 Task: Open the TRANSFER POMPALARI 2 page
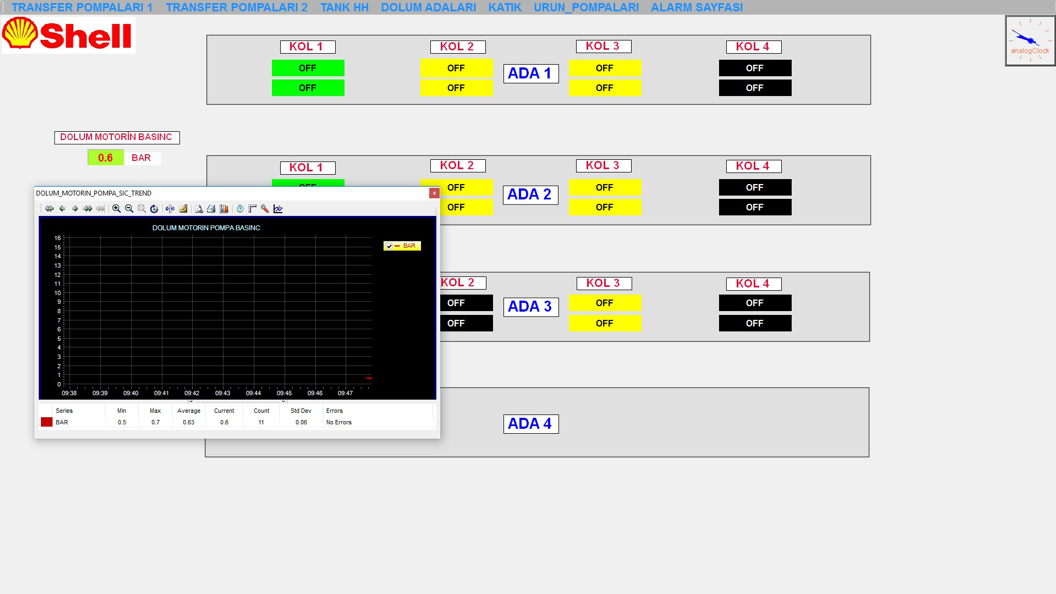pos(236,7)
